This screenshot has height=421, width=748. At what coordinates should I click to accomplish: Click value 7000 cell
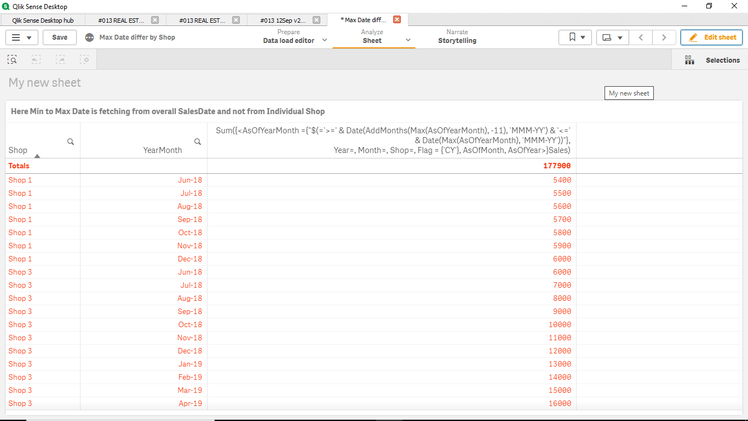562,285
